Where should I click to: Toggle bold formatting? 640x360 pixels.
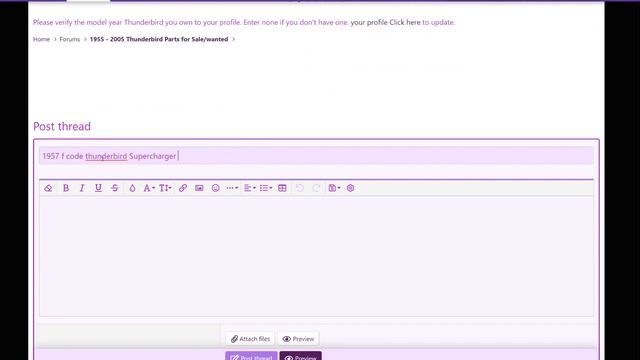coord(66,188)
